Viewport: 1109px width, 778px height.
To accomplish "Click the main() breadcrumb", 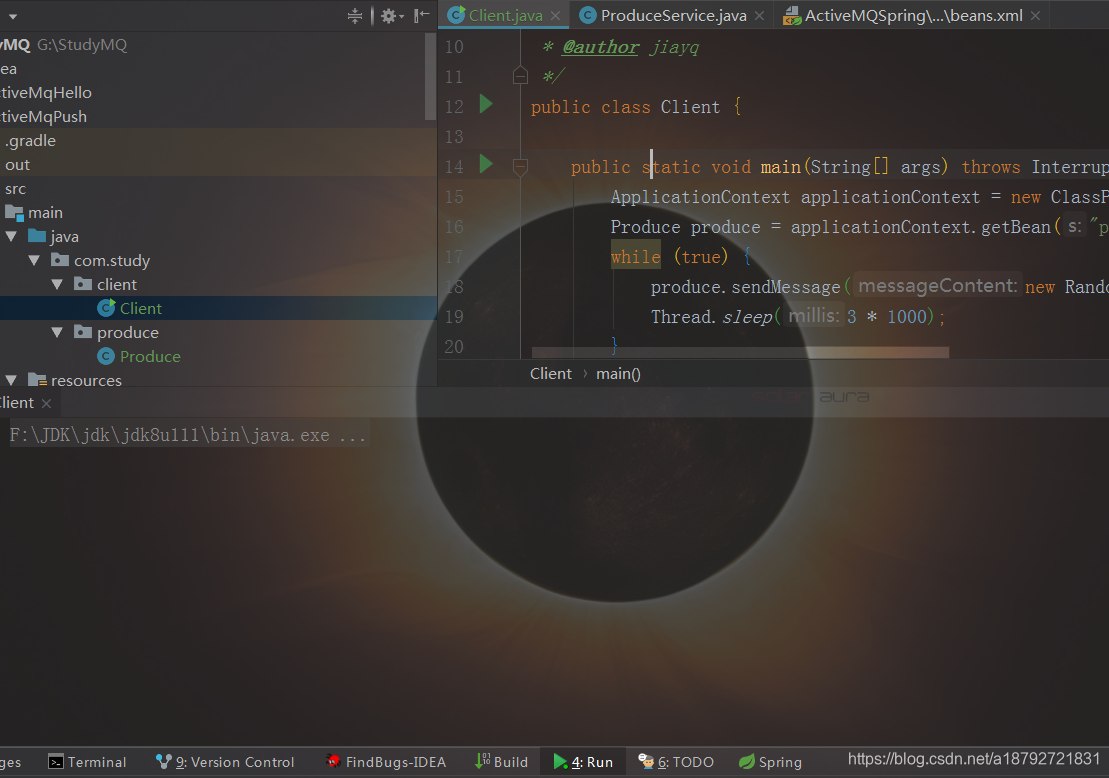I will (618, 373).
